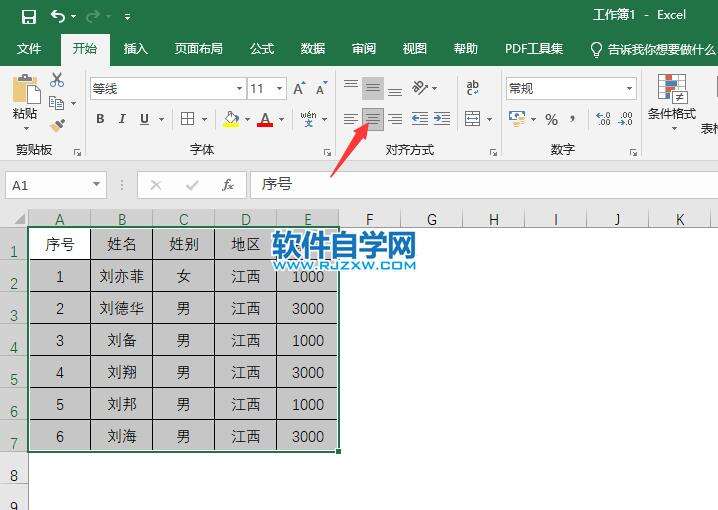Image resolution: width=718 pixels, height=510 pixels.
Task: Open the fill color dropdown arrow
Action: click(248, 119)
